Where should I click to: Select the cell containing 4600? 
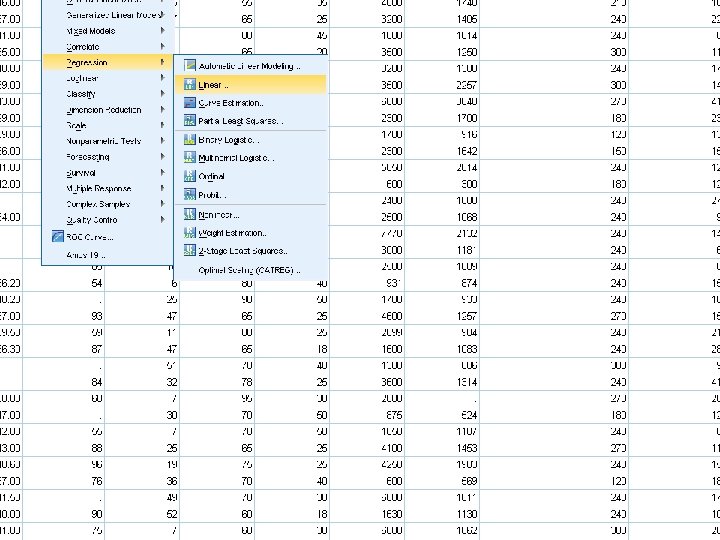[x=367, y=316]
